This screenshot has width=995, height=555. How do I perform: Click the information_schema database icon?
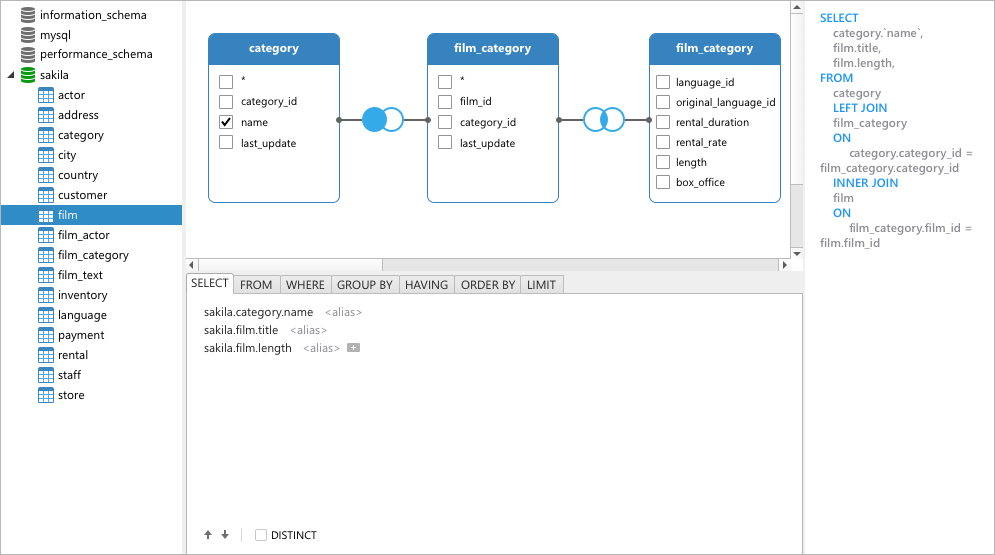coord(28,15)
